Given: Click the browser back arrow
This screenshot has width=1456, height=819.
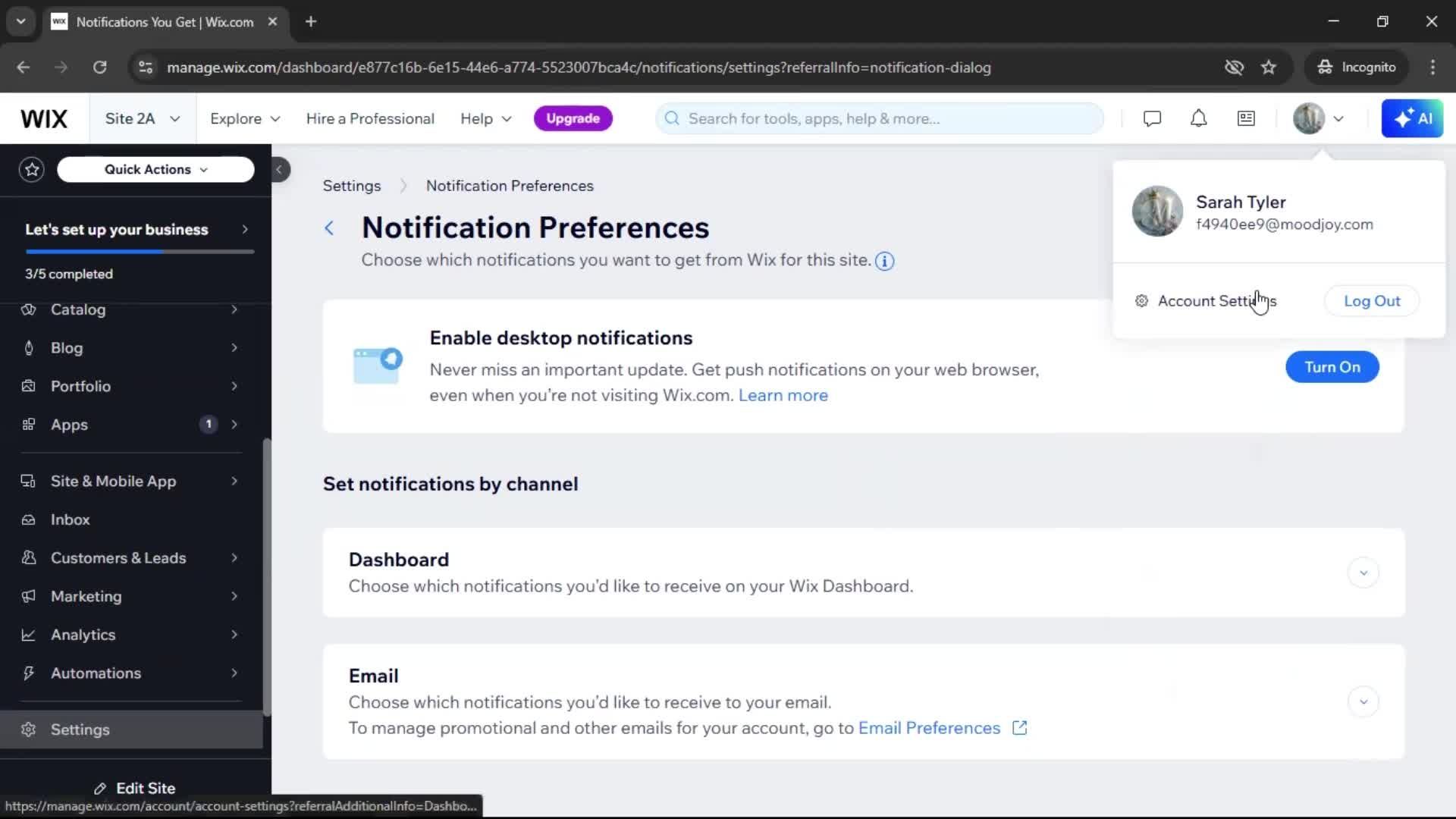Looking at the screenshot, I should tap(24, 67).
